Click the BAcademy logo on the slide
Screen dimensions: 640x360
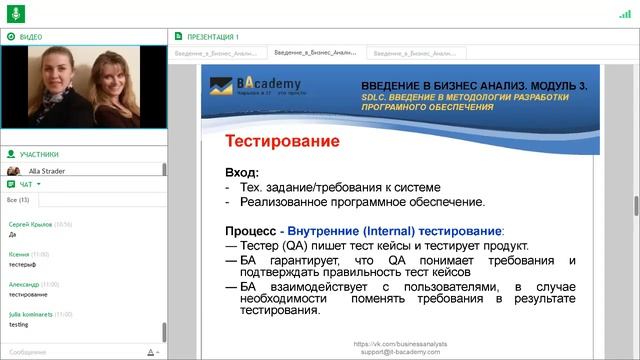pyautogui.click(x=258, y=86)
